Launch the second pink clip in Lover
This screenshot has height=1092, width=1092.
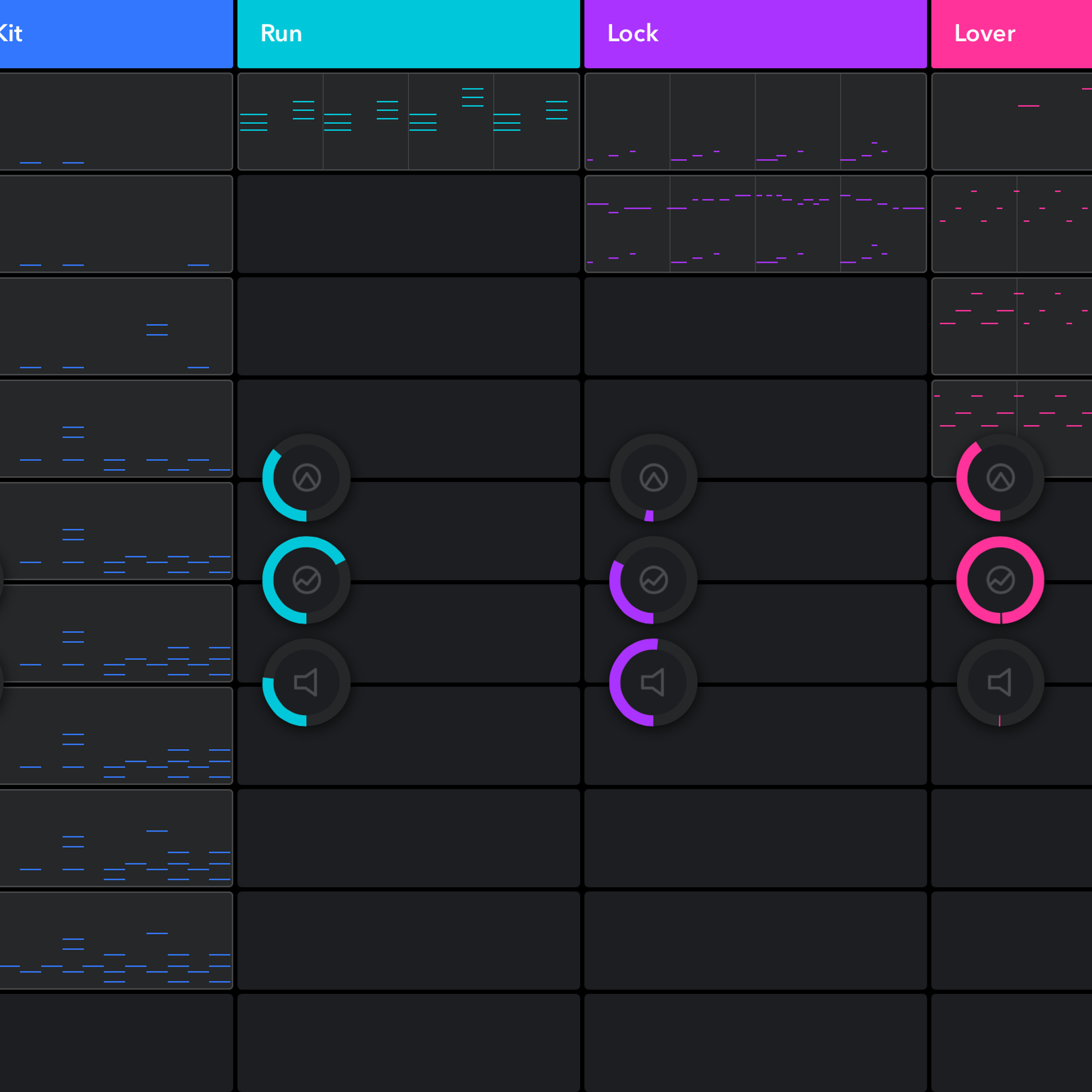(1012, 224)
